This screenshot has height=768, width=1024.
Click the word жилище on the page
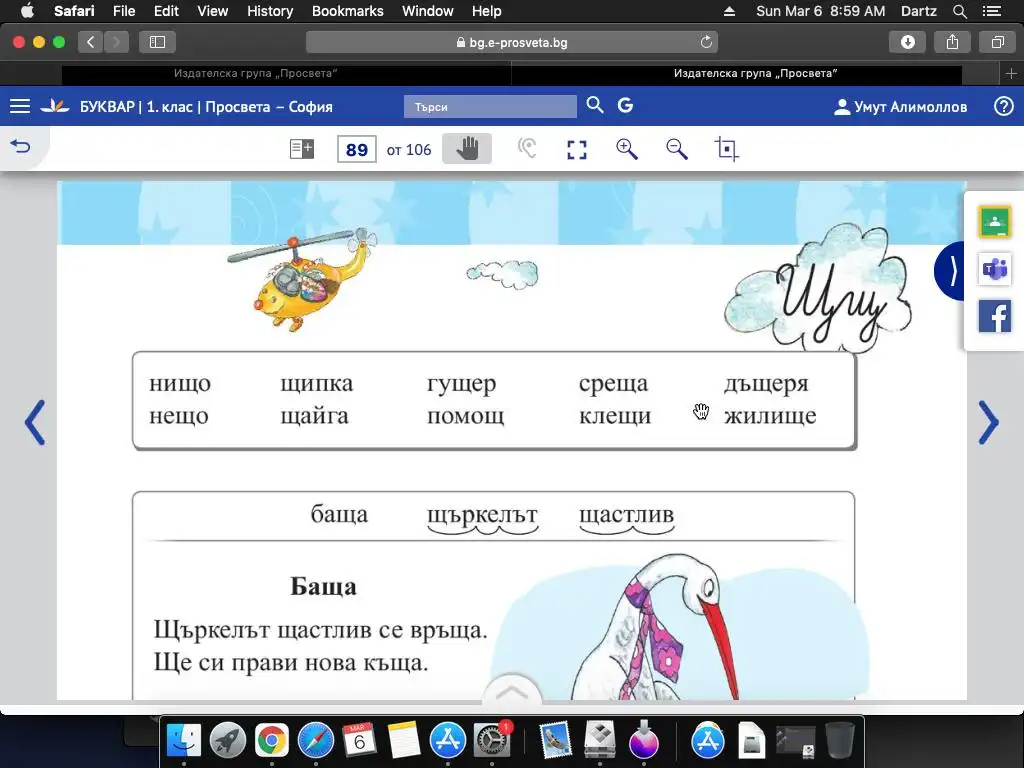pyautogui.click(x=770, y=415)
